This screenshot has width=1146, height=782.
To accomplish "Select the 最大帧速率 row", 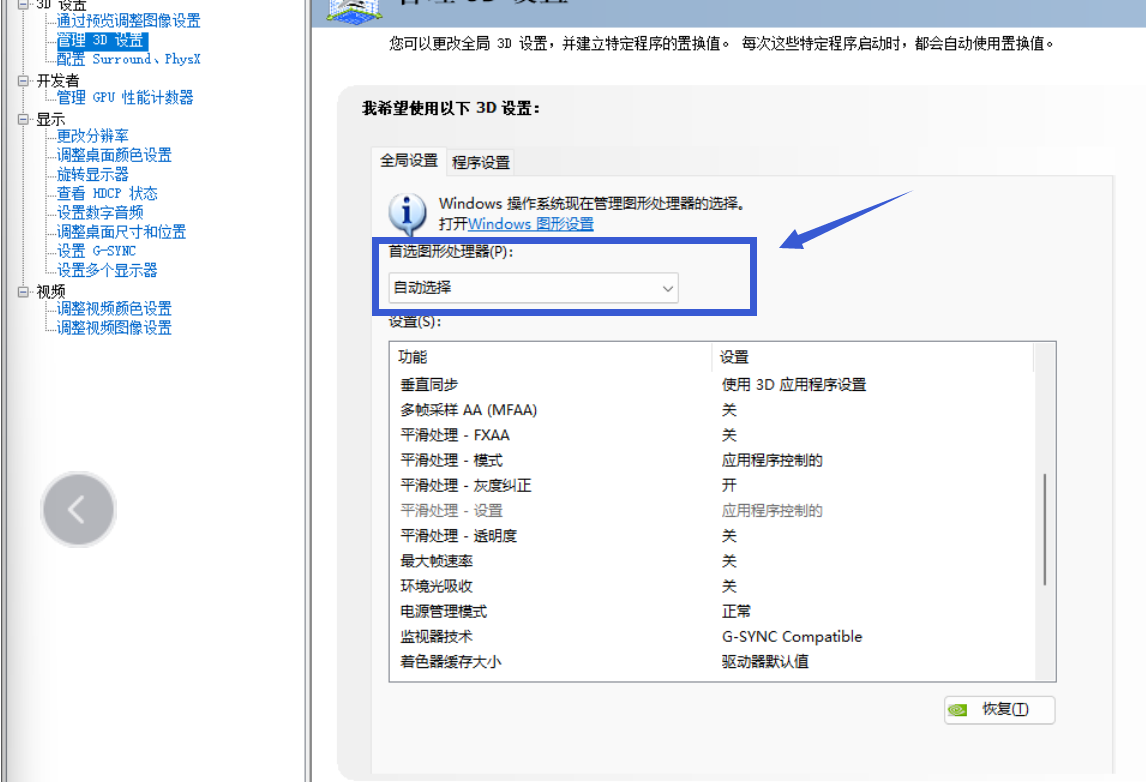I will (713, 561).
